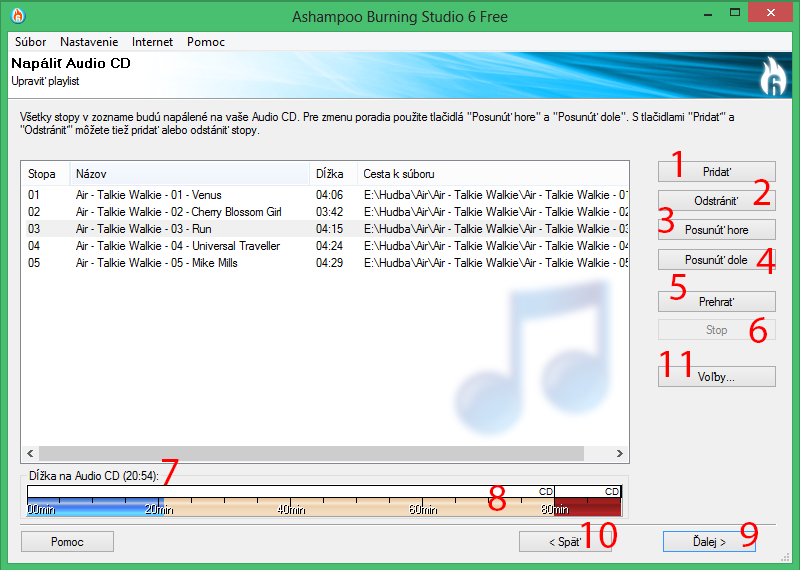Select track 02 Cherry Blossom Girl row
800x570 pixels.
coord(325,212)
